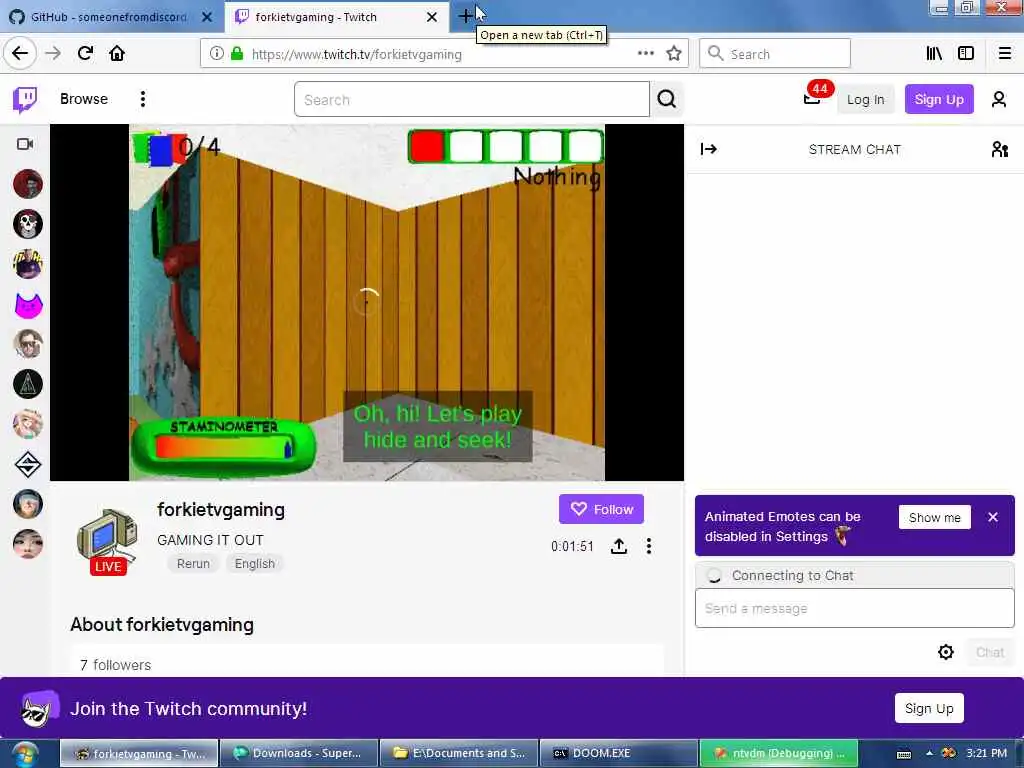Switch to Downloads - Super... taskbar window
The image size is (1024, 768).
(x=299, y=754)
